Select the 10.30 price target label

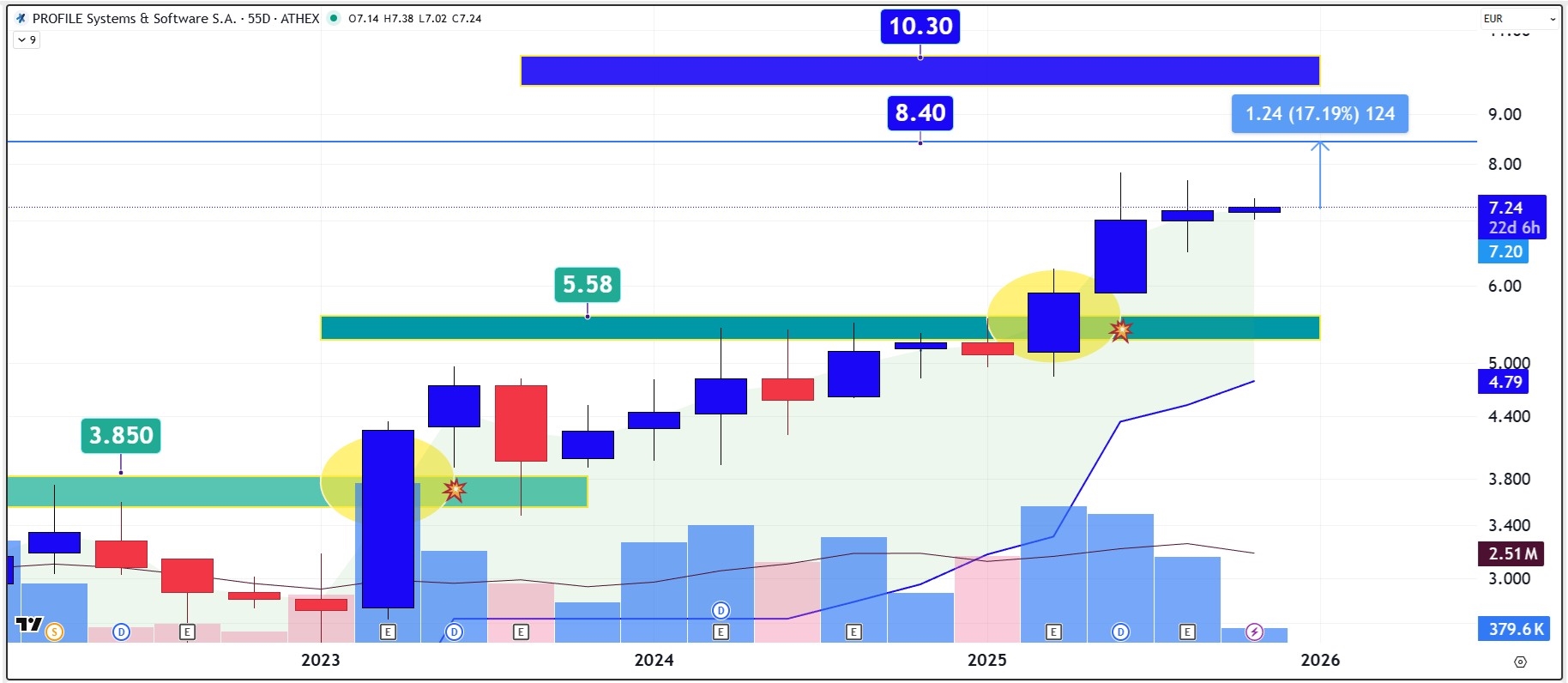point(920,27)
